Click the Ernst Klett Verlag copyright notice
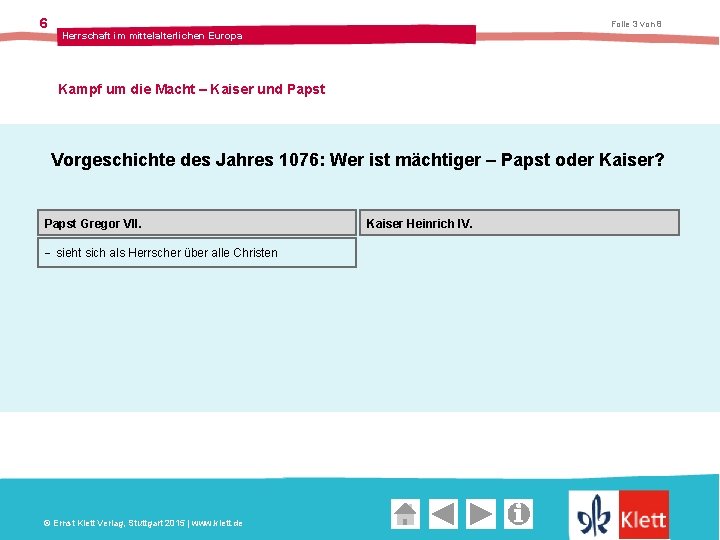The image size is (720, 540). (x=143, y=523)
